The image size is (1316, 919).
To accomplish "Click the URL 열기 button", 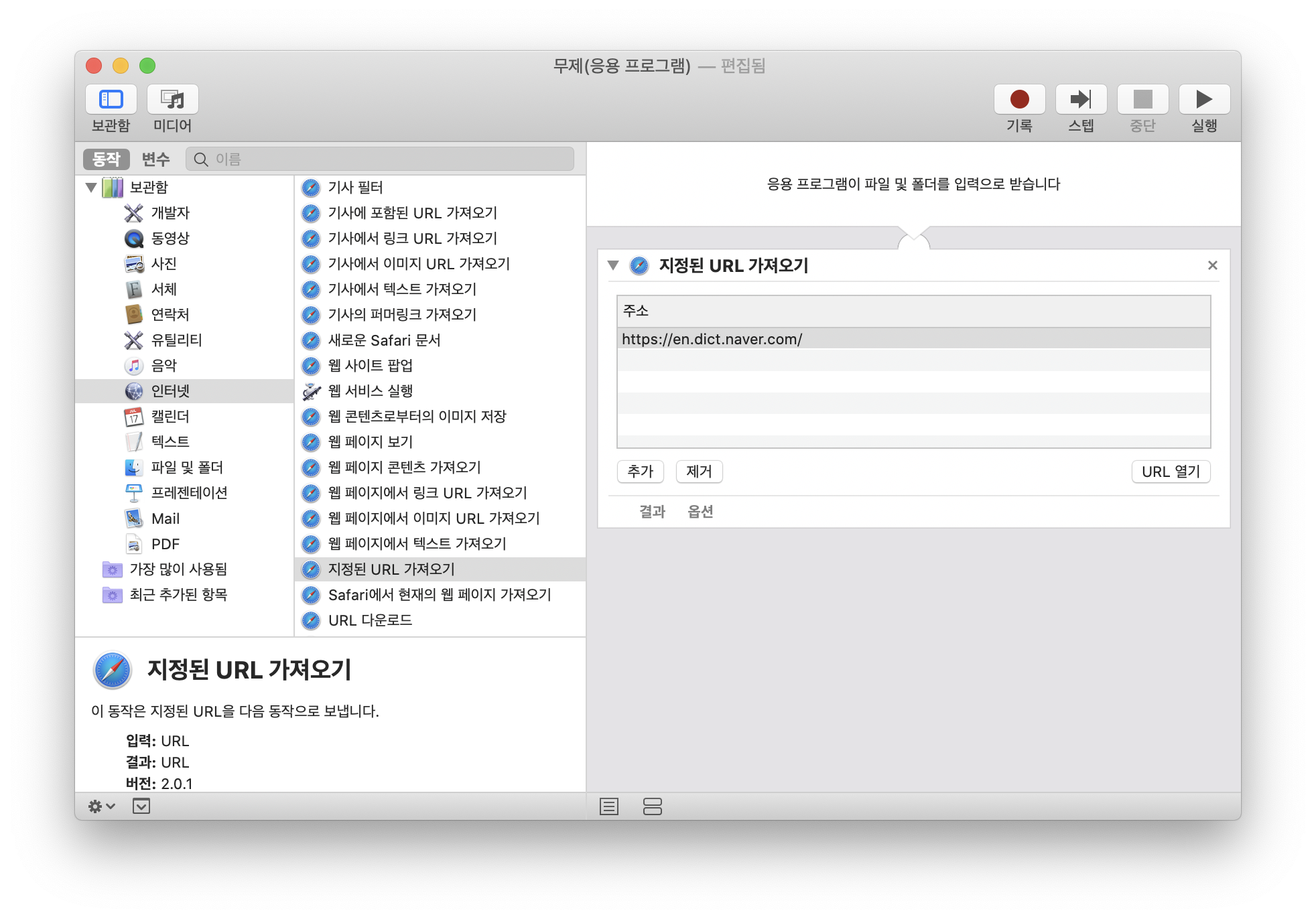I will (x=1170, y=472).
